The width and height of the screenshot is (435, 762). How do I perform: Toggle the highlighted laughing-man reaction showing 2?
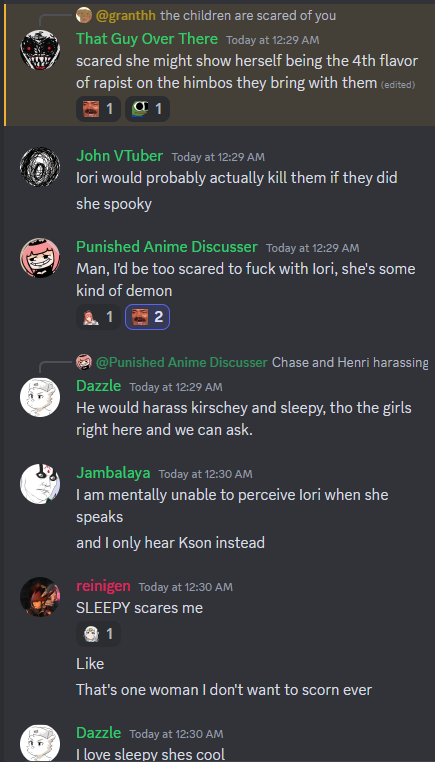147,317
